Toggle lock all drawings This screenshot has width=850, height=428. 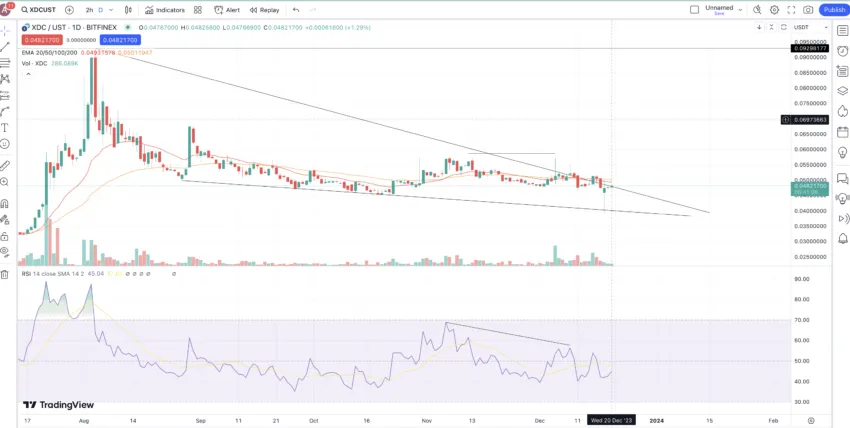pyautogui.click(x=5, y=236)
